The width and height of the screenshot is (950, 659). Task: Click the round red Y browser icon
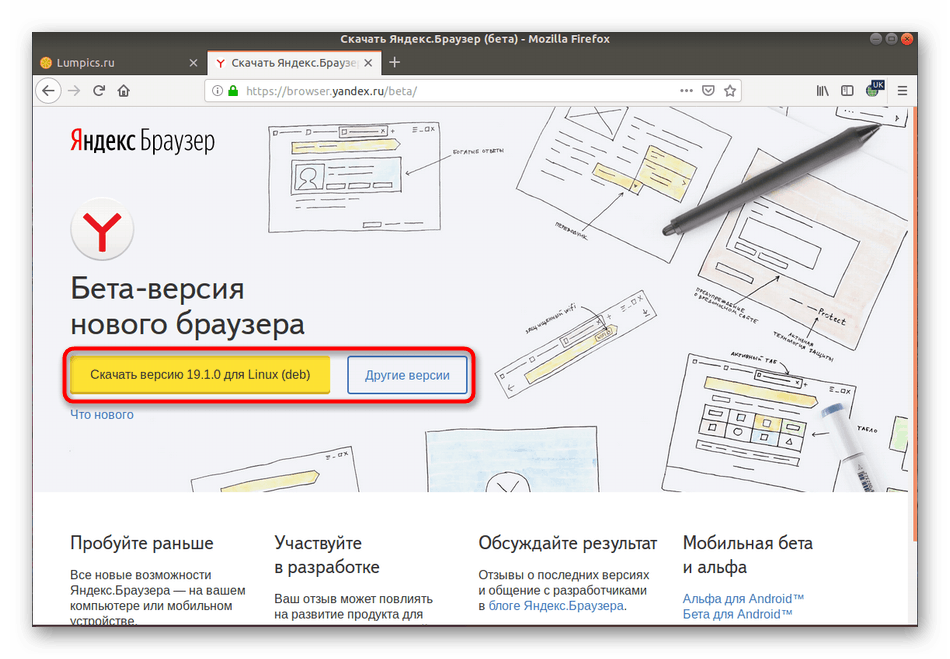[102, 230]
